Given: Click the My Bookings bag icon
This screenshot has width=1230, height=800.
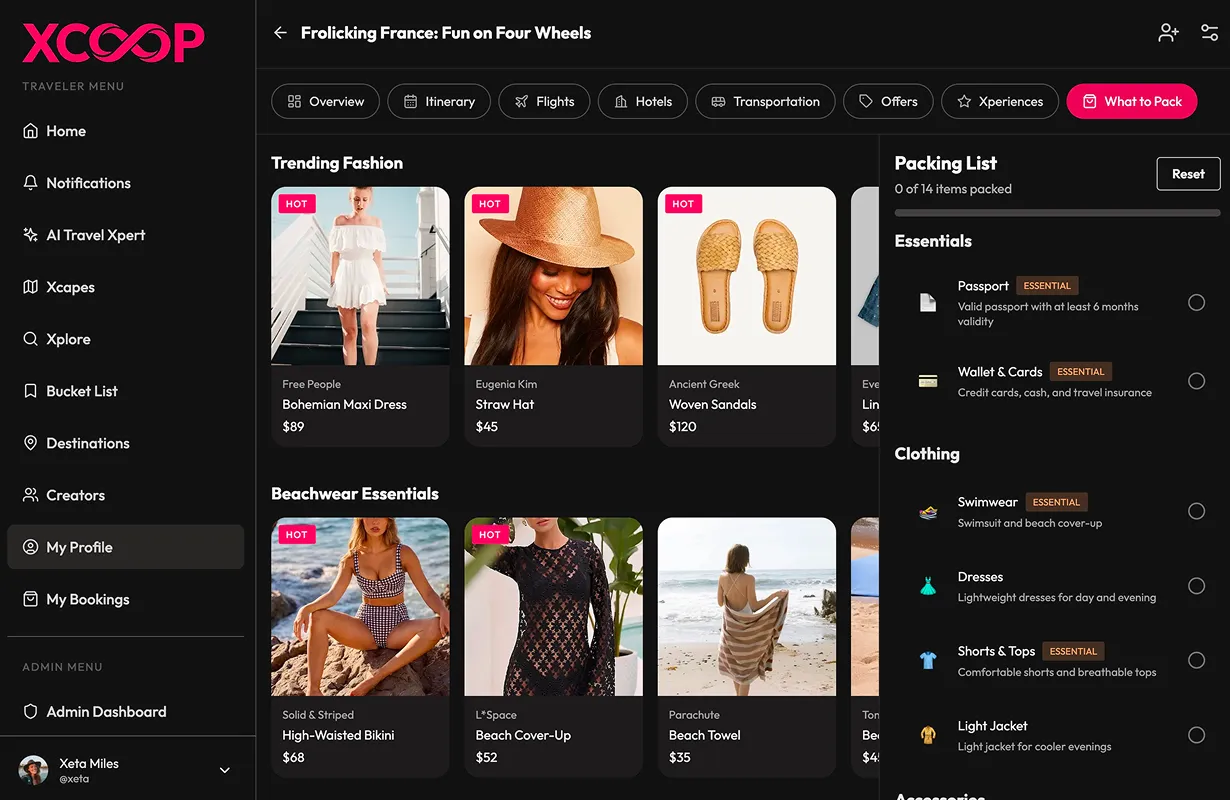Looking at the screenshot, I should coord(30,599).
